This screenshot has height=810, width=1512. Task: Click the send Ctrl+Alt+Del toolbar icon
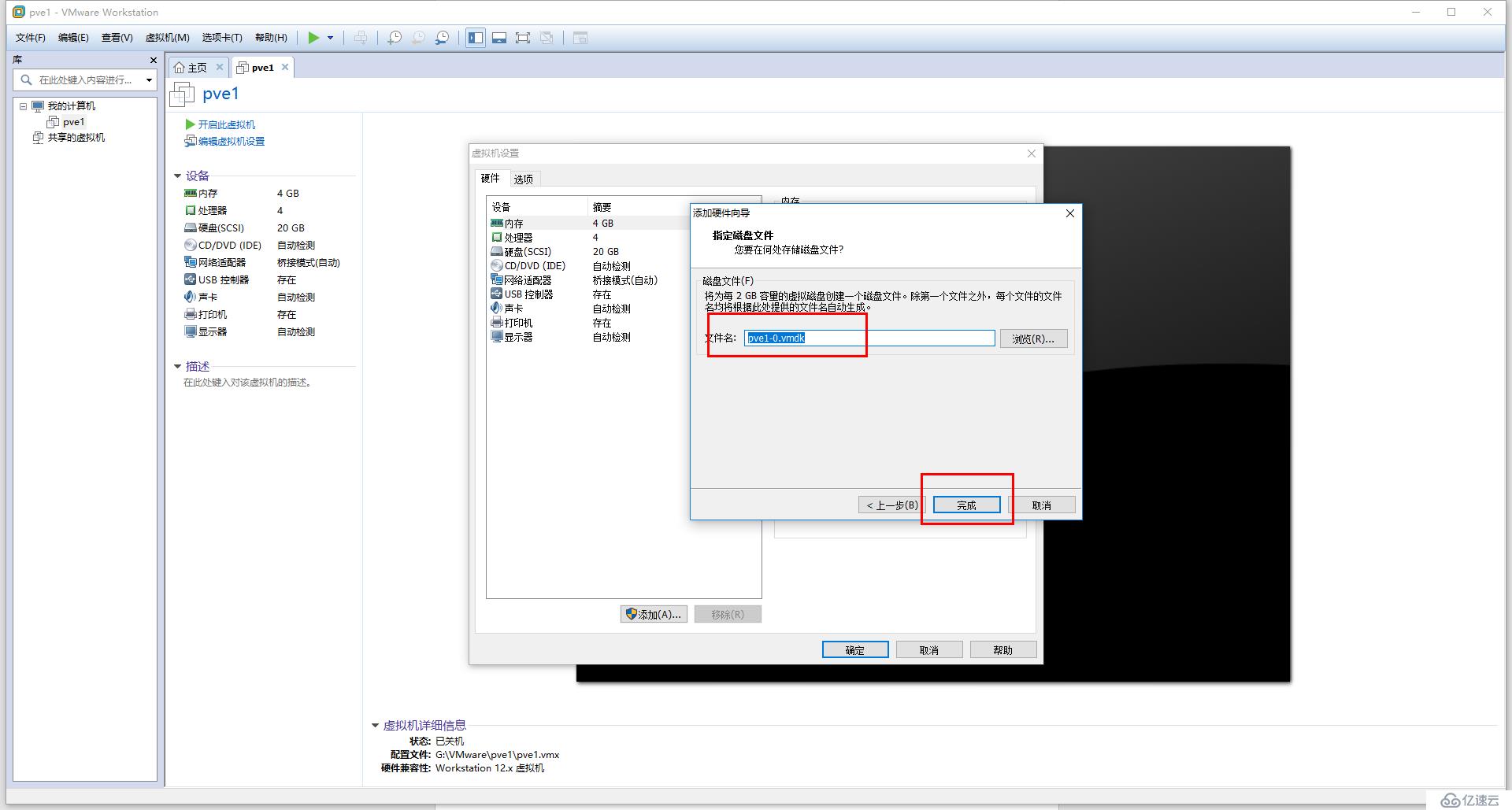[x=361, y=38]
